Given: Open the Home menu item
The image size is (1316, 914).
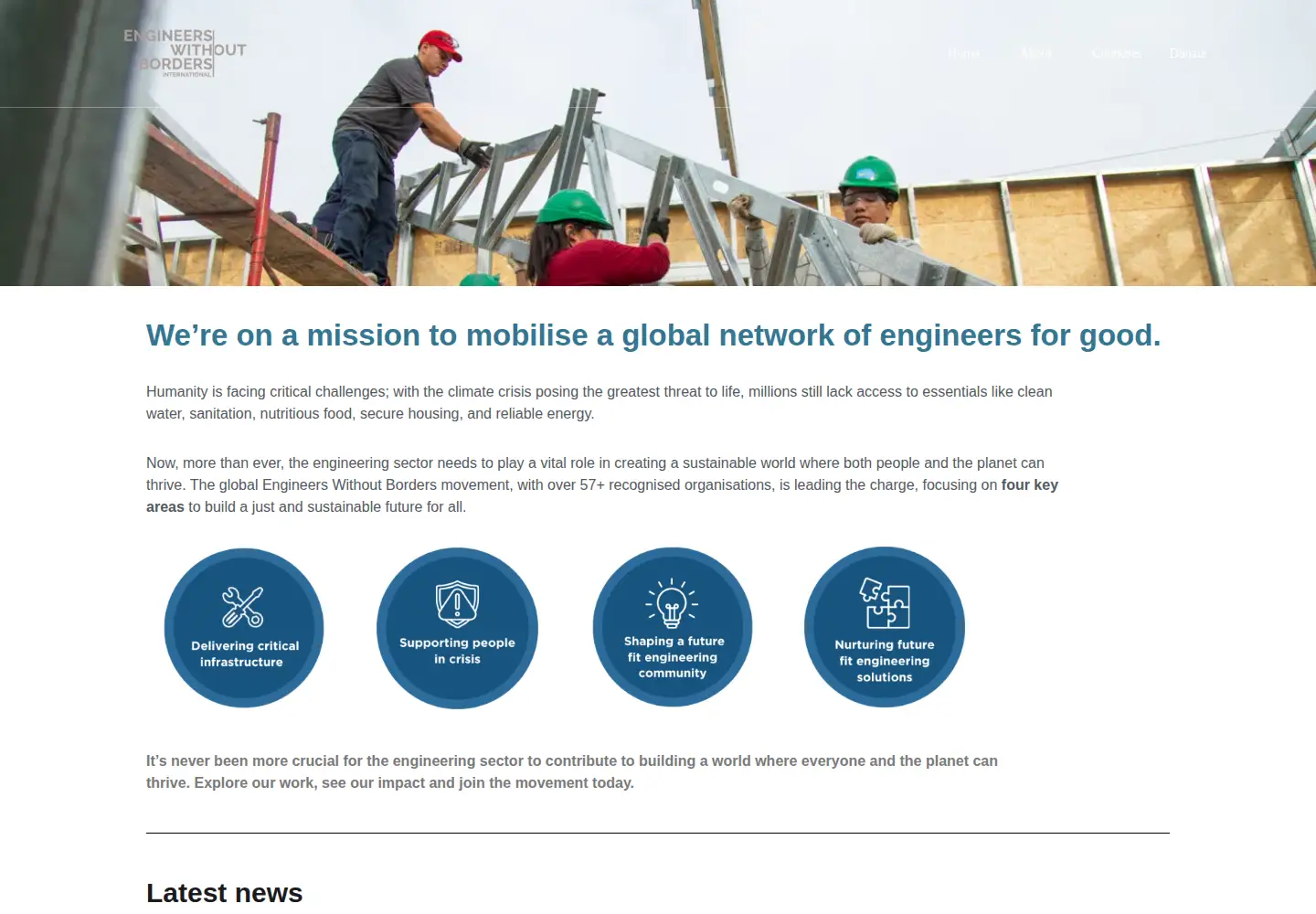Looking at the screenshot, I should coord(963,53).
